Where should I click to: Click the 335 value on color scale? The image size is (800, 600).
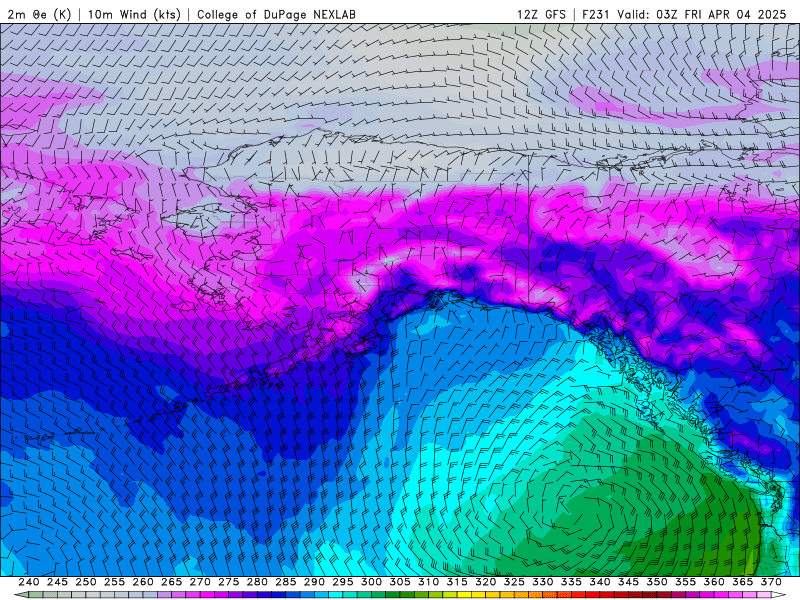pos(571,582)
